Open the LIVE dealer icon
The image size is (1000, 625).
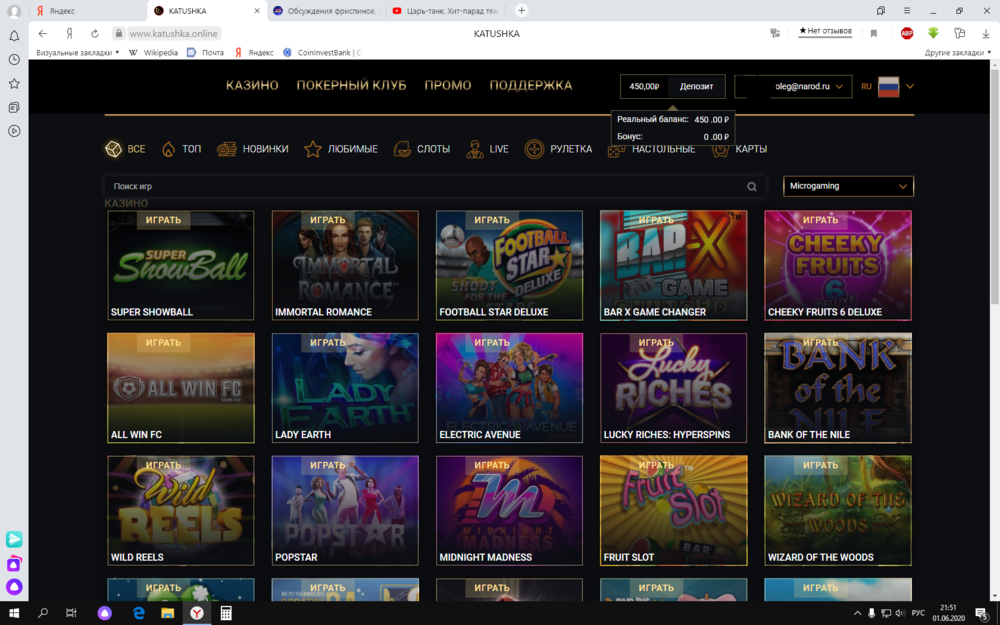(474, 149)
